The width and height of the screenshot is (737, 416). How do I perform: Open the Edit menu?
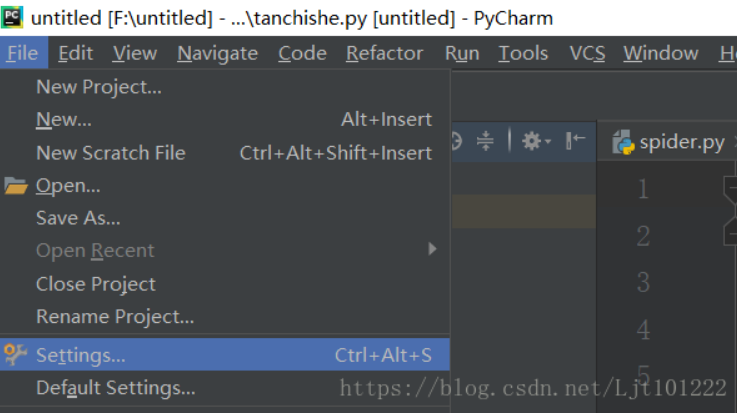click(75, 54)
